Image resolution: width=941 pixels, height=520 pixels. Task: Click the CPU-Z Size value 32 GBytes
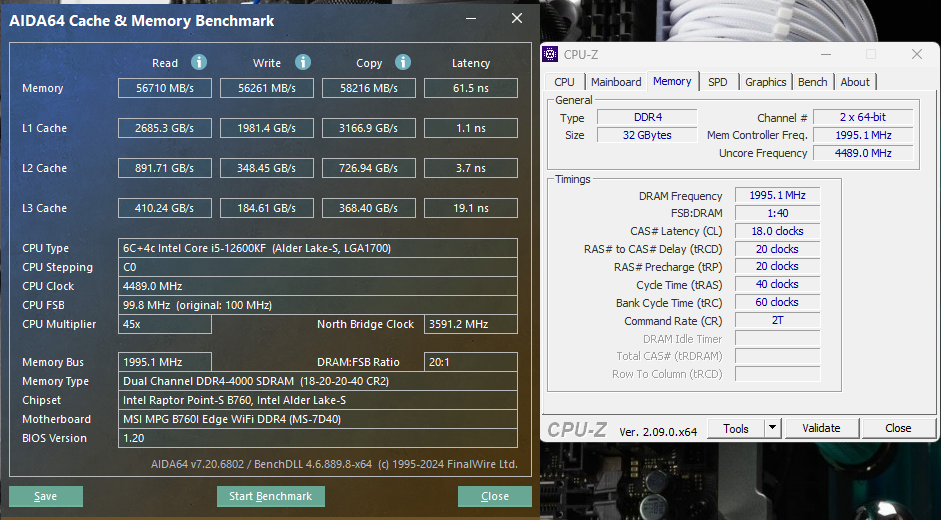click(x=647, y=135)
